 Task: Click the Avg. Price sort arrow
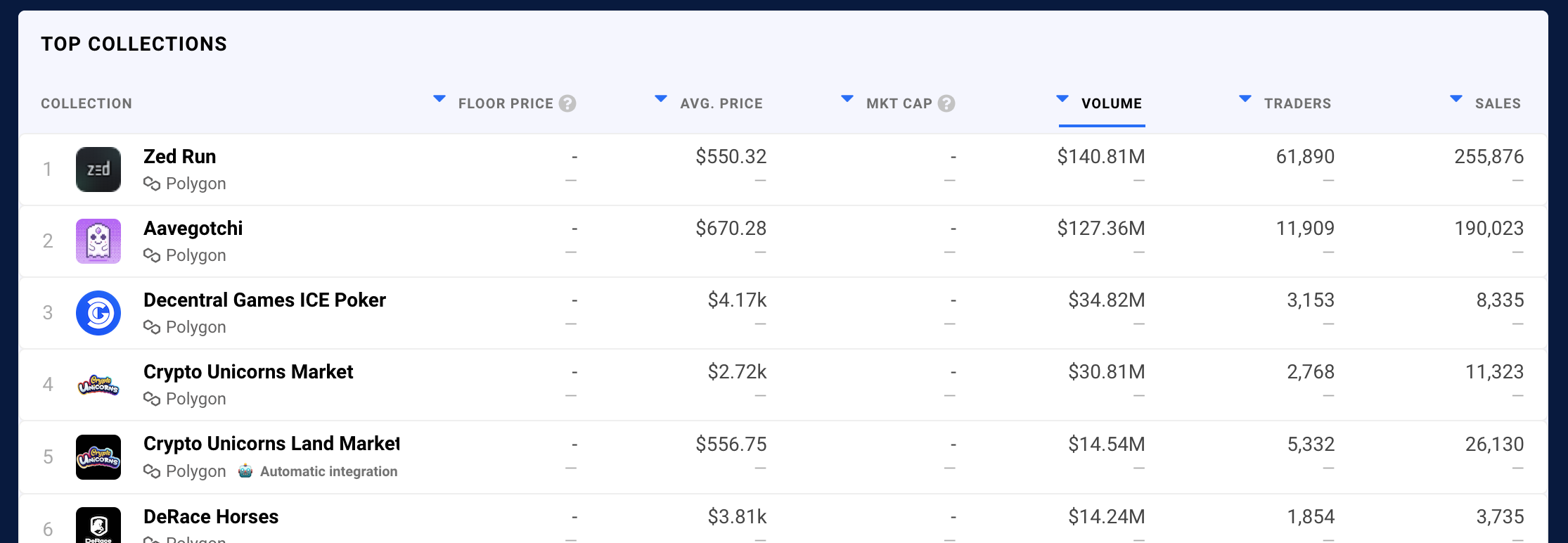tap(661, 99)
